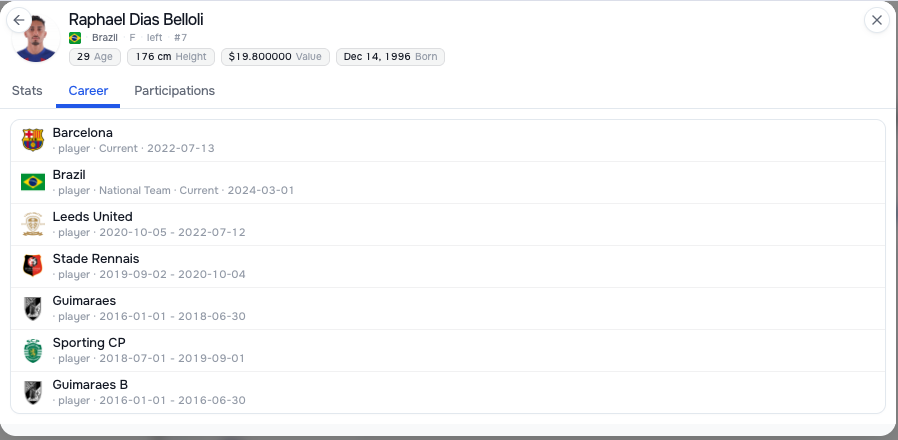Click the Barcelona club crest
Screen dimensions: 898x440
(33, 140)
